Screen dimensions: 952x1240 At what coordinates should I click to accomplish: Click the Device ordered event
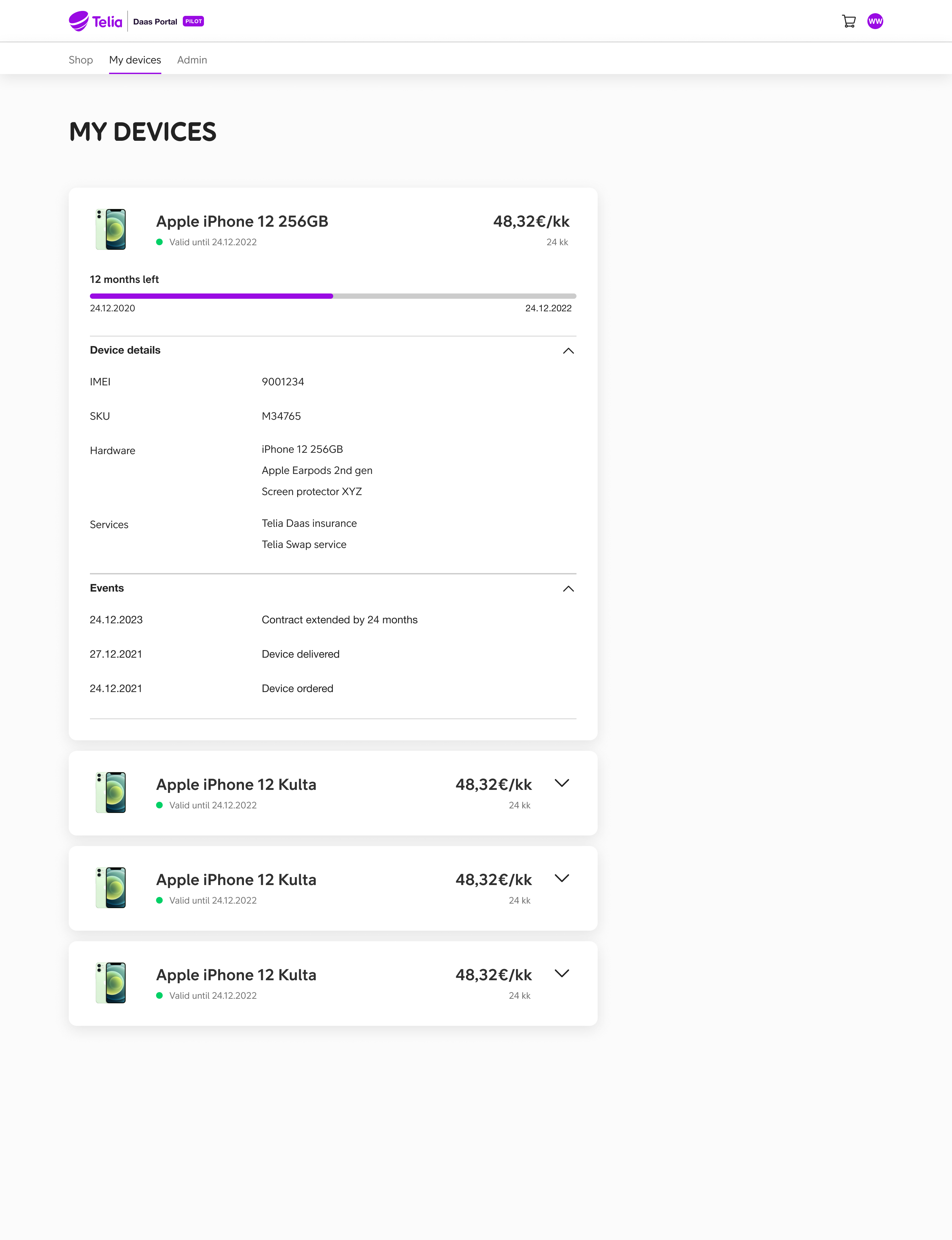[297, 689]
